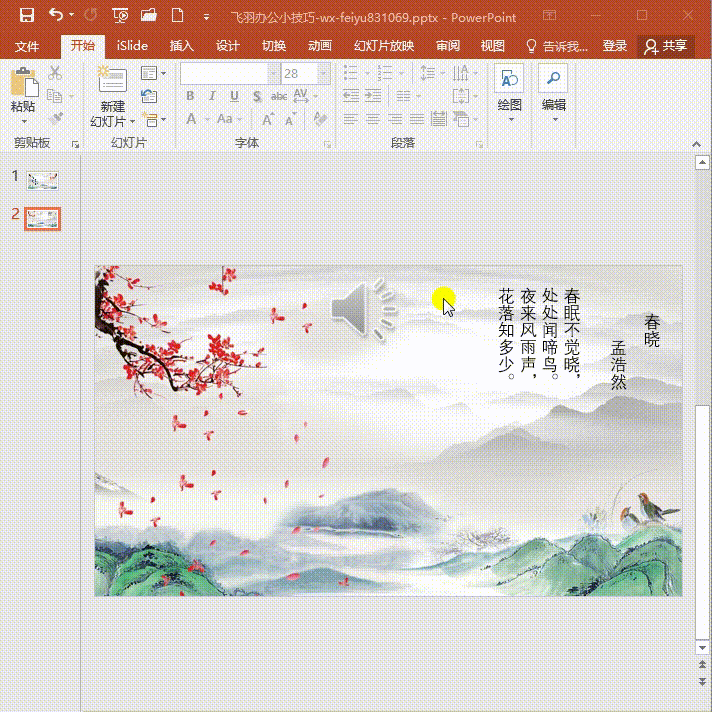Viewport: 712px width, 712px height.
Task: Switch to the 插入 (Insert) tab
Action: pos(181,46)
